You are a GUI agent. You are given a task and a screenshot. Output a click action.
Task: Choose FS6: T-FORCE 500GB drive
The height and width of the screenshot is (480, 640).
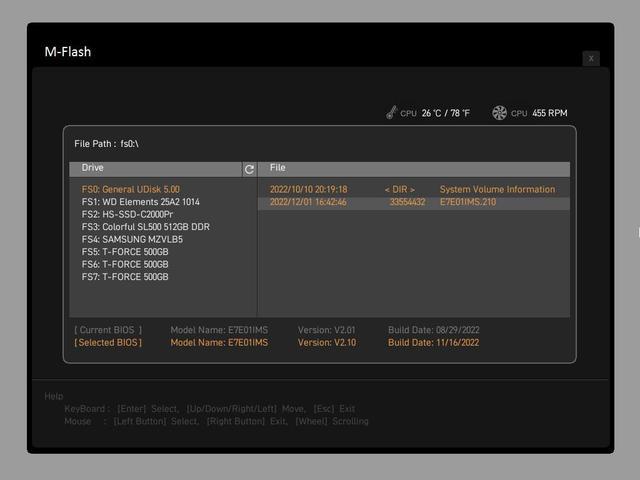(x=125, y=265)
